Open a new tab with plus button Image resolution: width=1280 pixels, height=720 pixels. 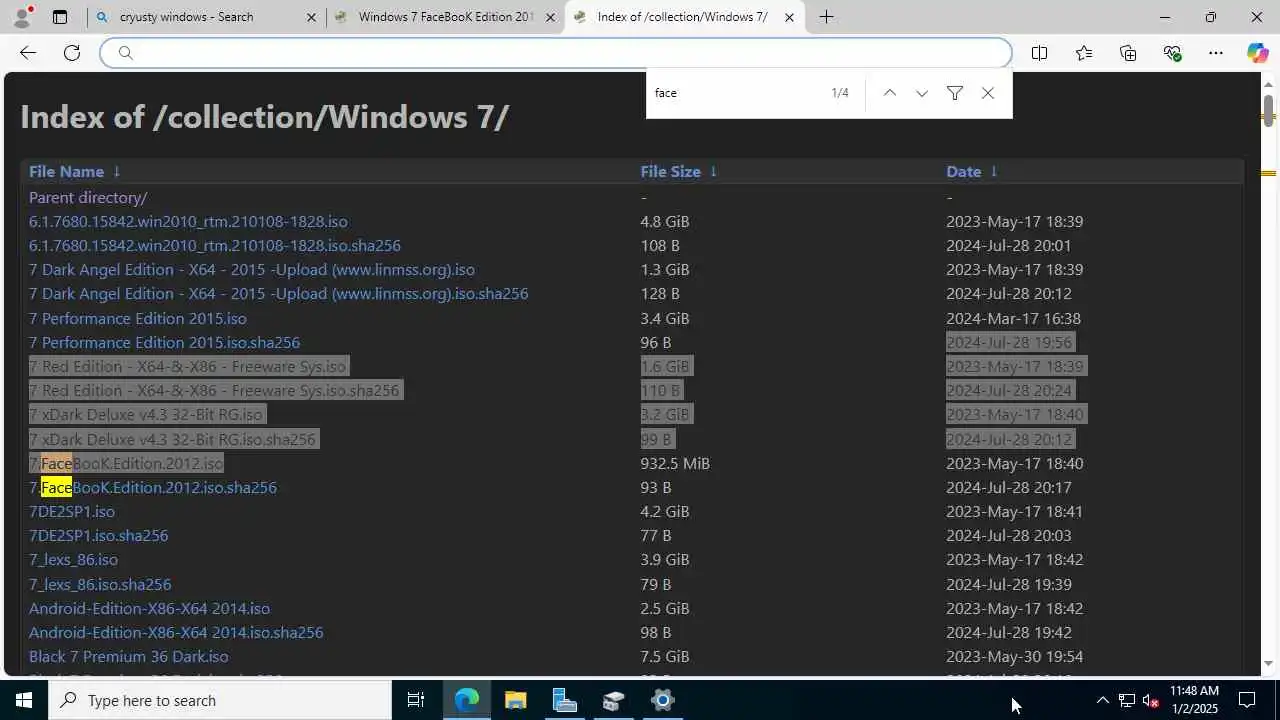(x=826, y=17)
